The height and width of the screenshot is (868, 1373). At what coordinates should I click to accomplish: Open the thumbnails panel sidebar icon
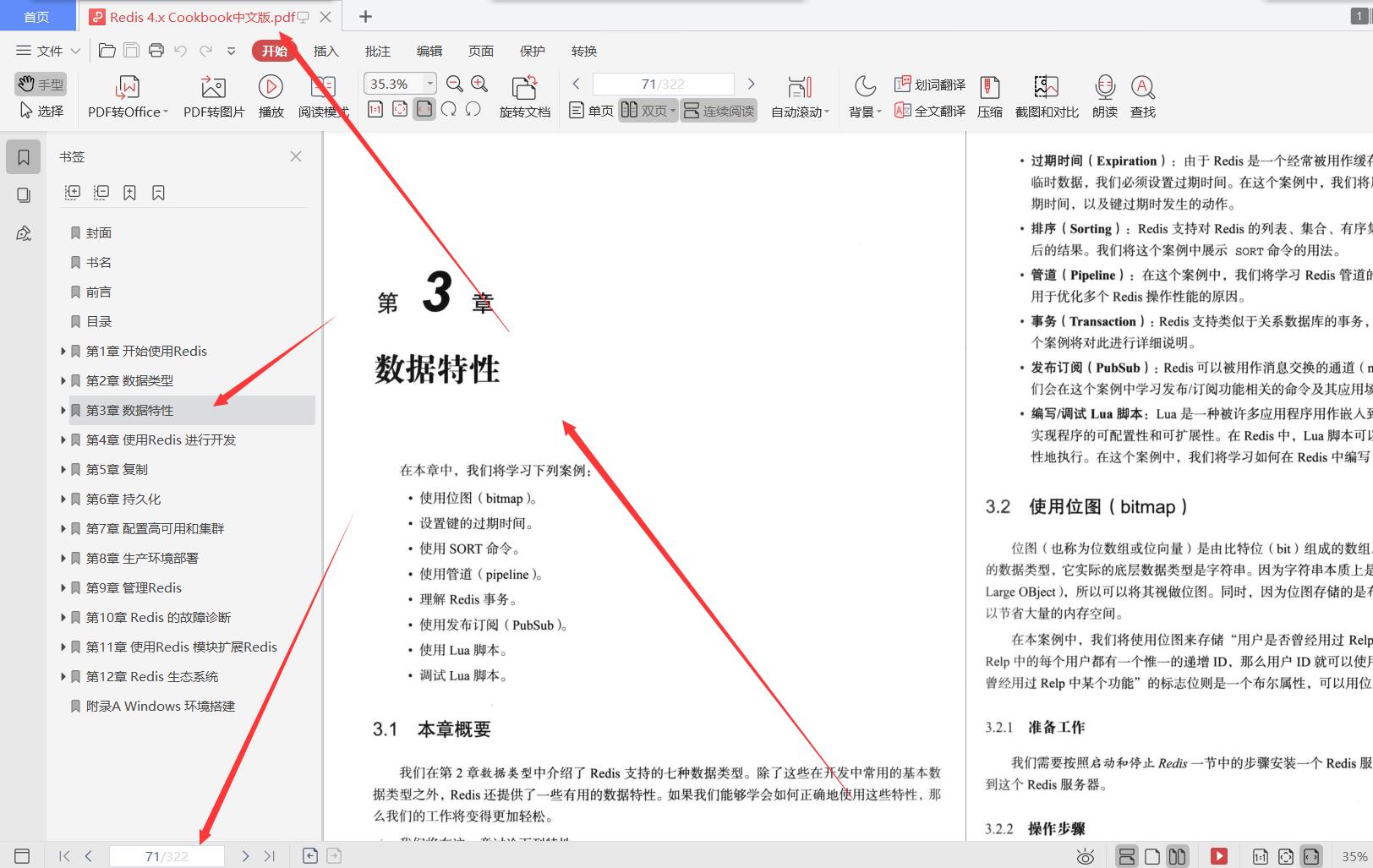tap(24, 195)
